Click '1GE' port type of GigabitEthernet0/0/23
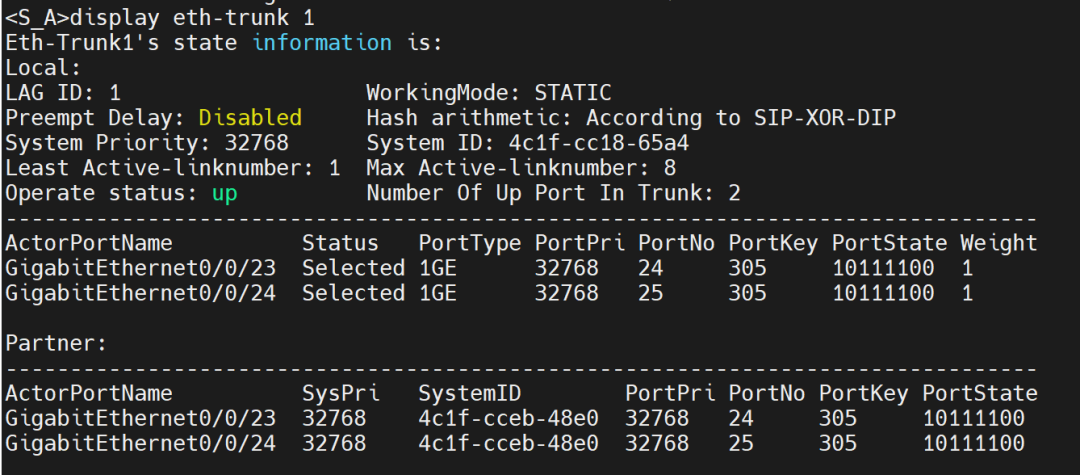Screen dimensions: 1080x475 coord(437,268)
